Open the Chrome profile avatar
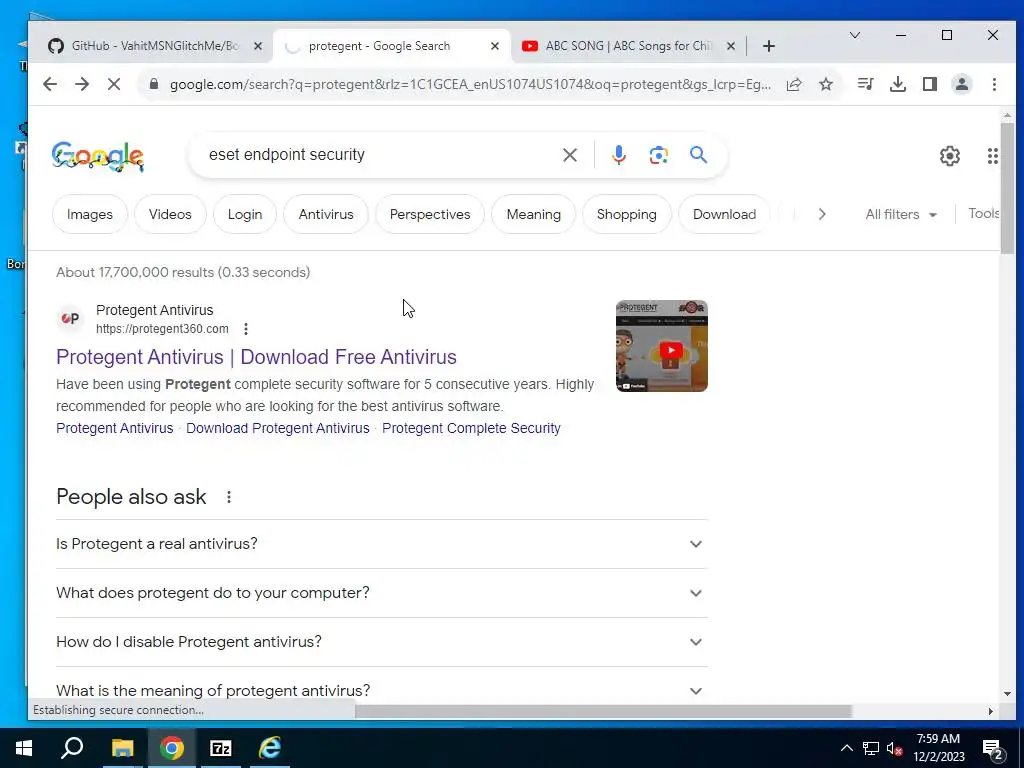Screen dimensions: 1024x768 click(962, 84)
